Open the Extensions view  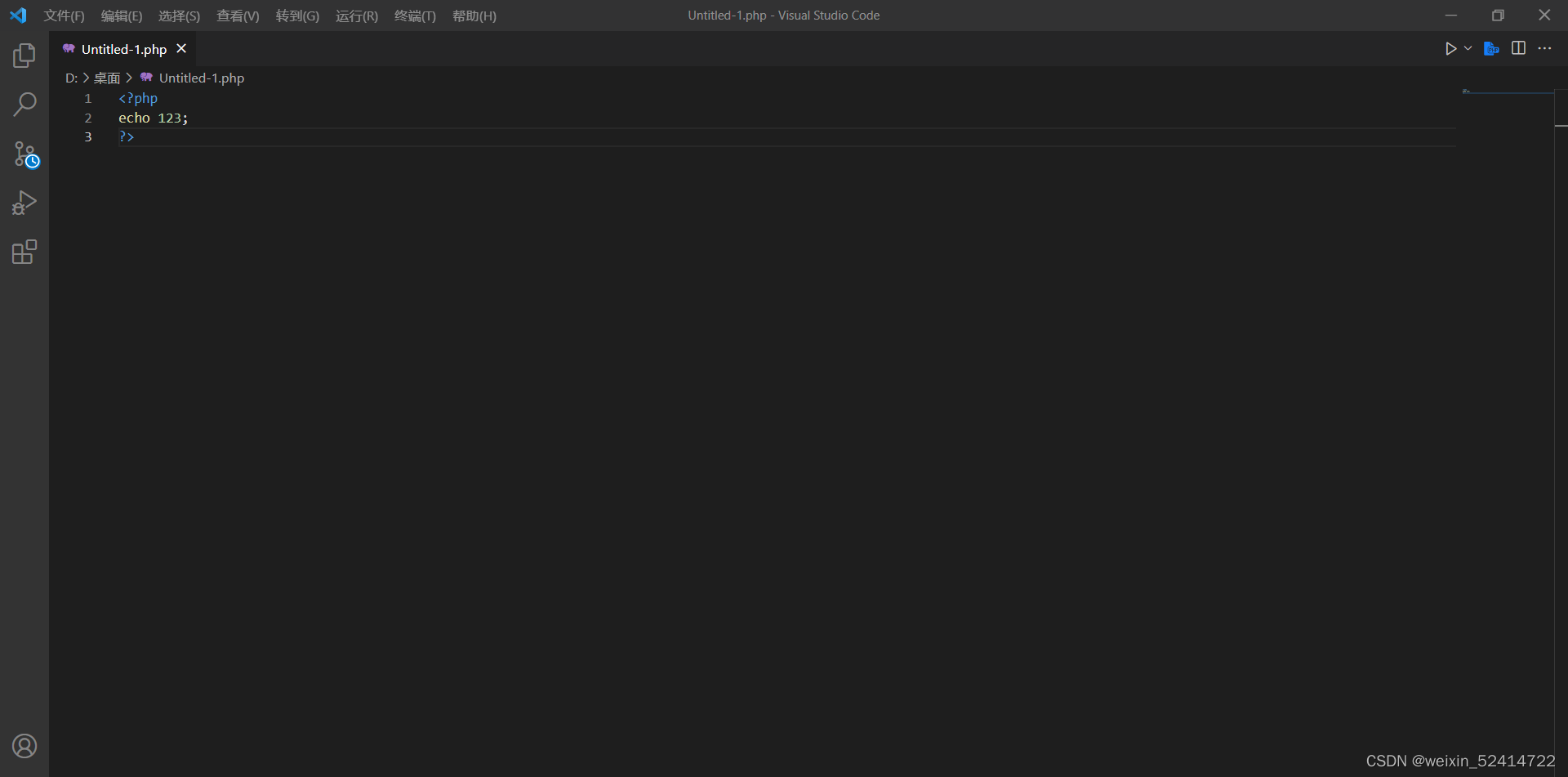coord(24,252)
